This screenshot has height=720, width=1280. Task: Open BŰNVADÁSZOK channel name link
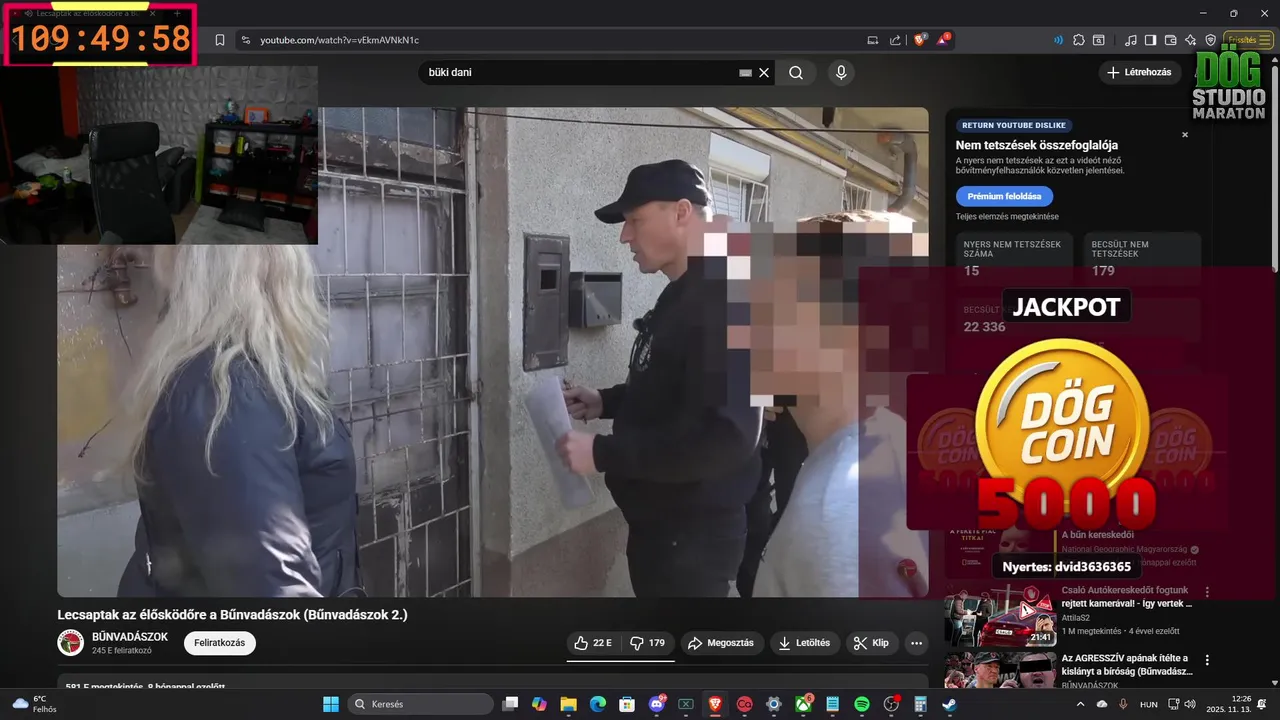130,637
